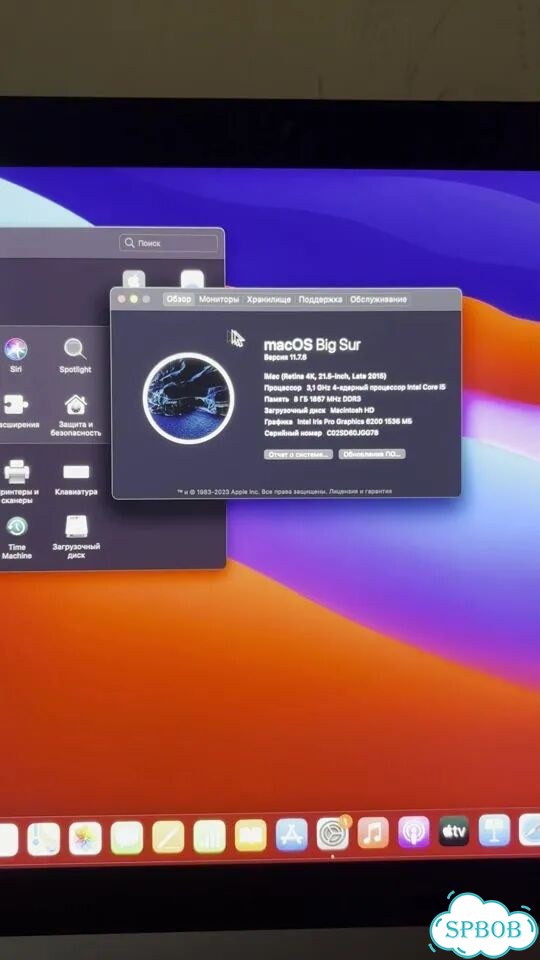Open the Books icon in Dock

(x=250, y=835)
